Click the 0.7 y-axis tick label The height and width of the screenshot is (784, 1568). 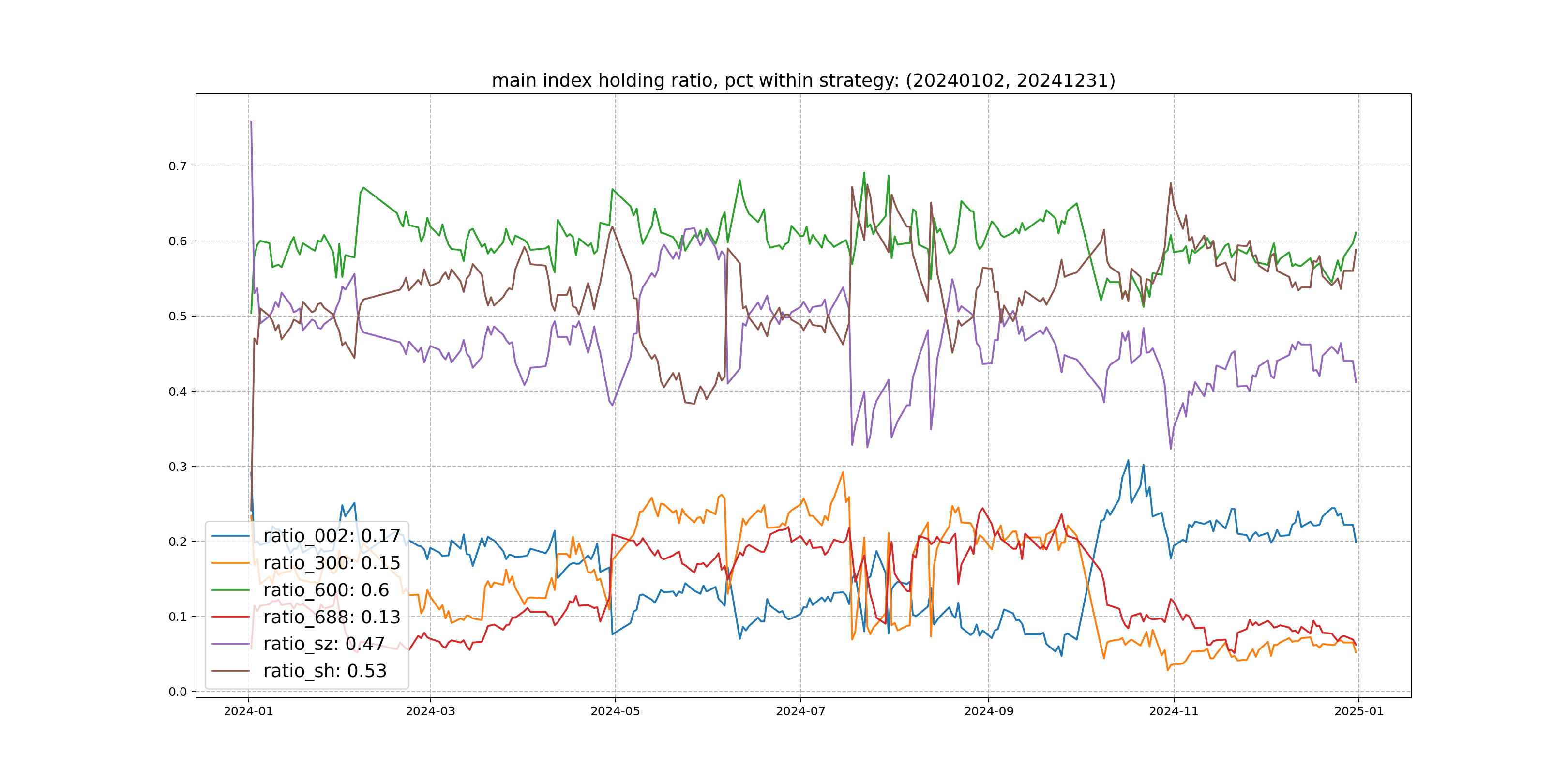pyautogui.click(x=178, y=166)
